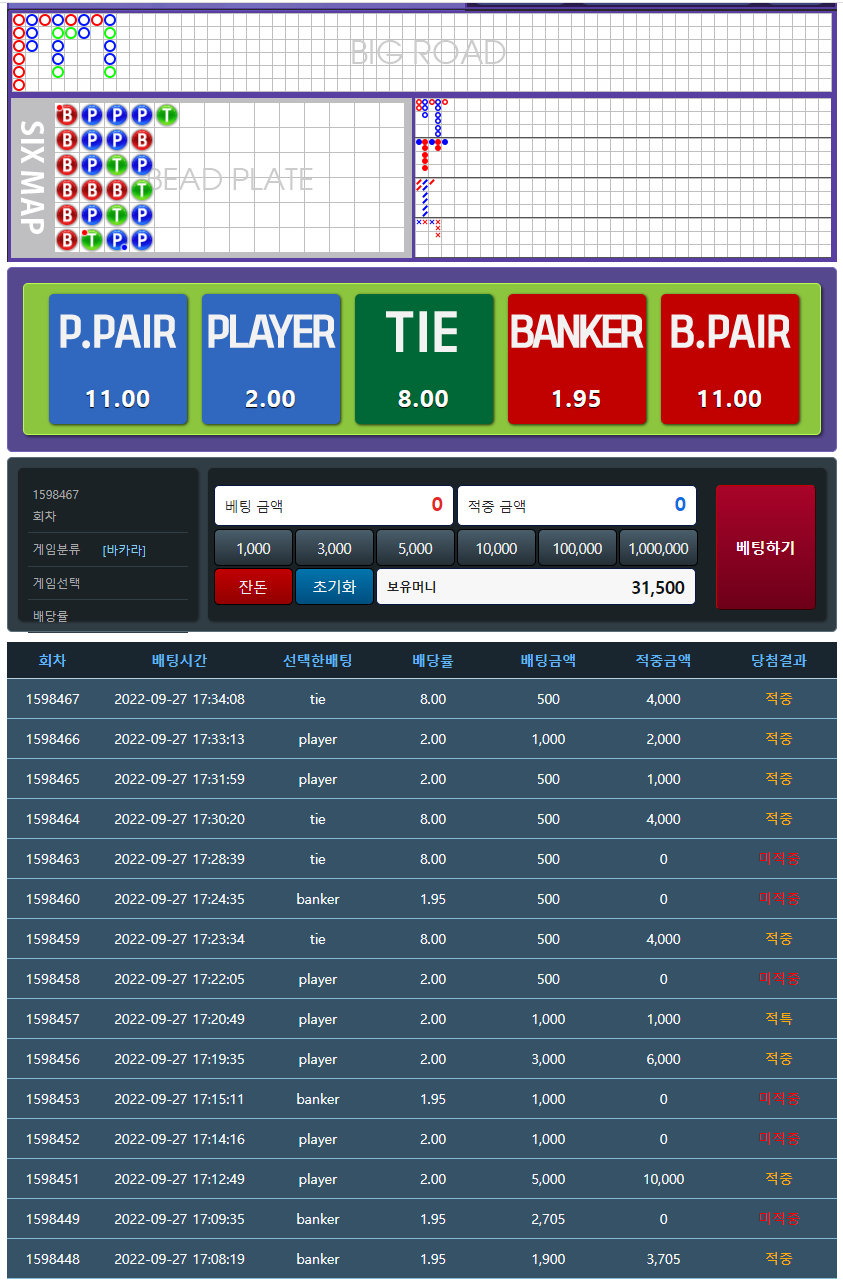Viewport: 843px width, 1288px height.
Task: Click the timestamp 2022-09-27 17:31:59
Action: point(180,779)
